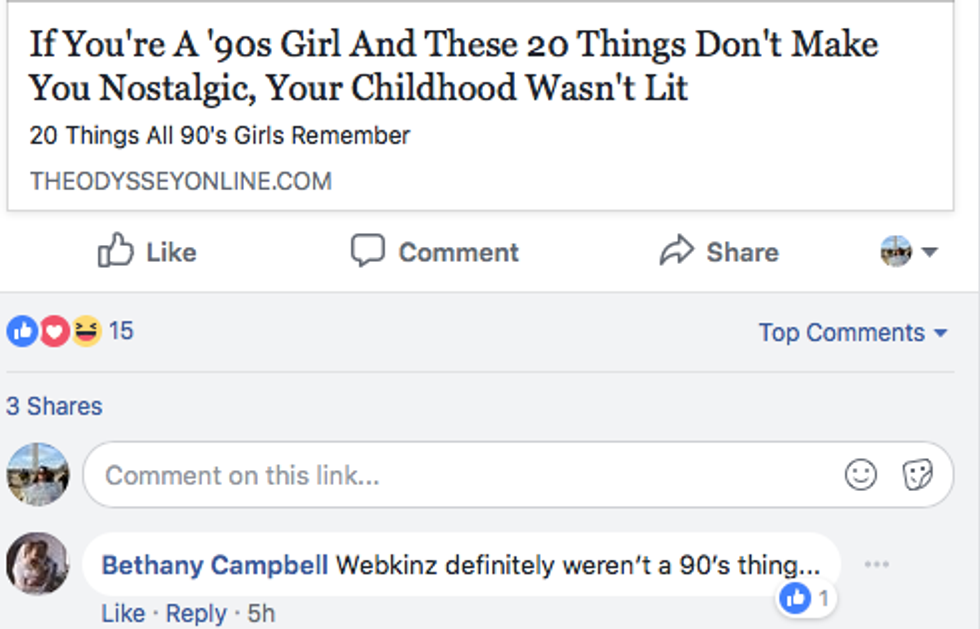The height and width of the screenshot is (629, 980).
Task: Open the sticker picker icon
Action: click(917, 474)
